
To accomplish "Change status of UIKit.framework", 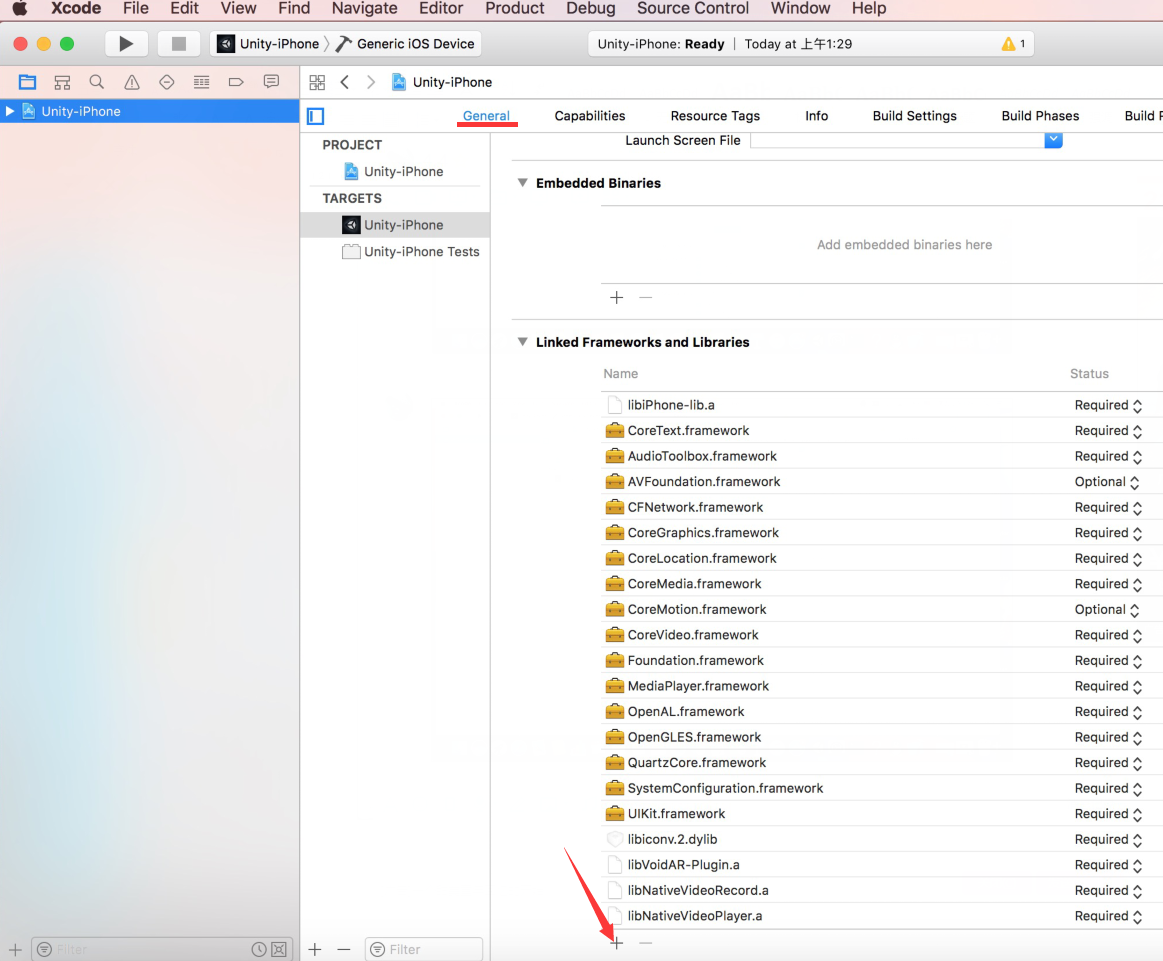I will [x=1108, y=814].
